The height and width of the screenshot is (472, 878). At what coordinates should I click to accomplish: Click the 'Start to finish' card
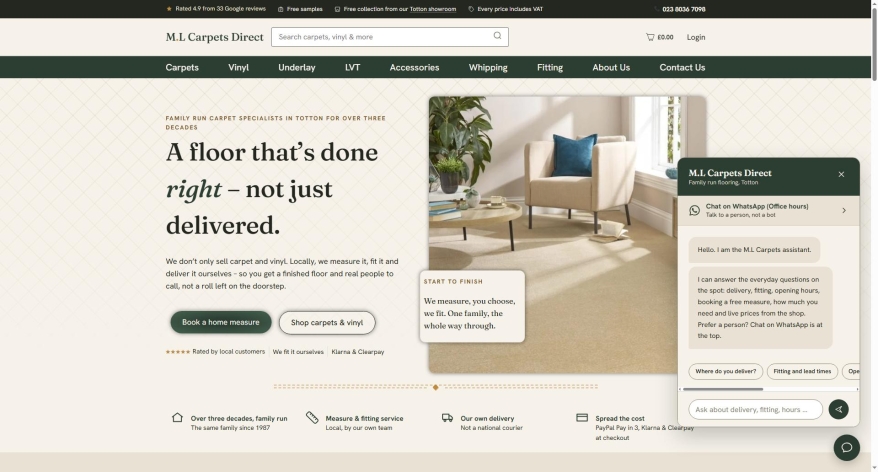pos(472,306)
